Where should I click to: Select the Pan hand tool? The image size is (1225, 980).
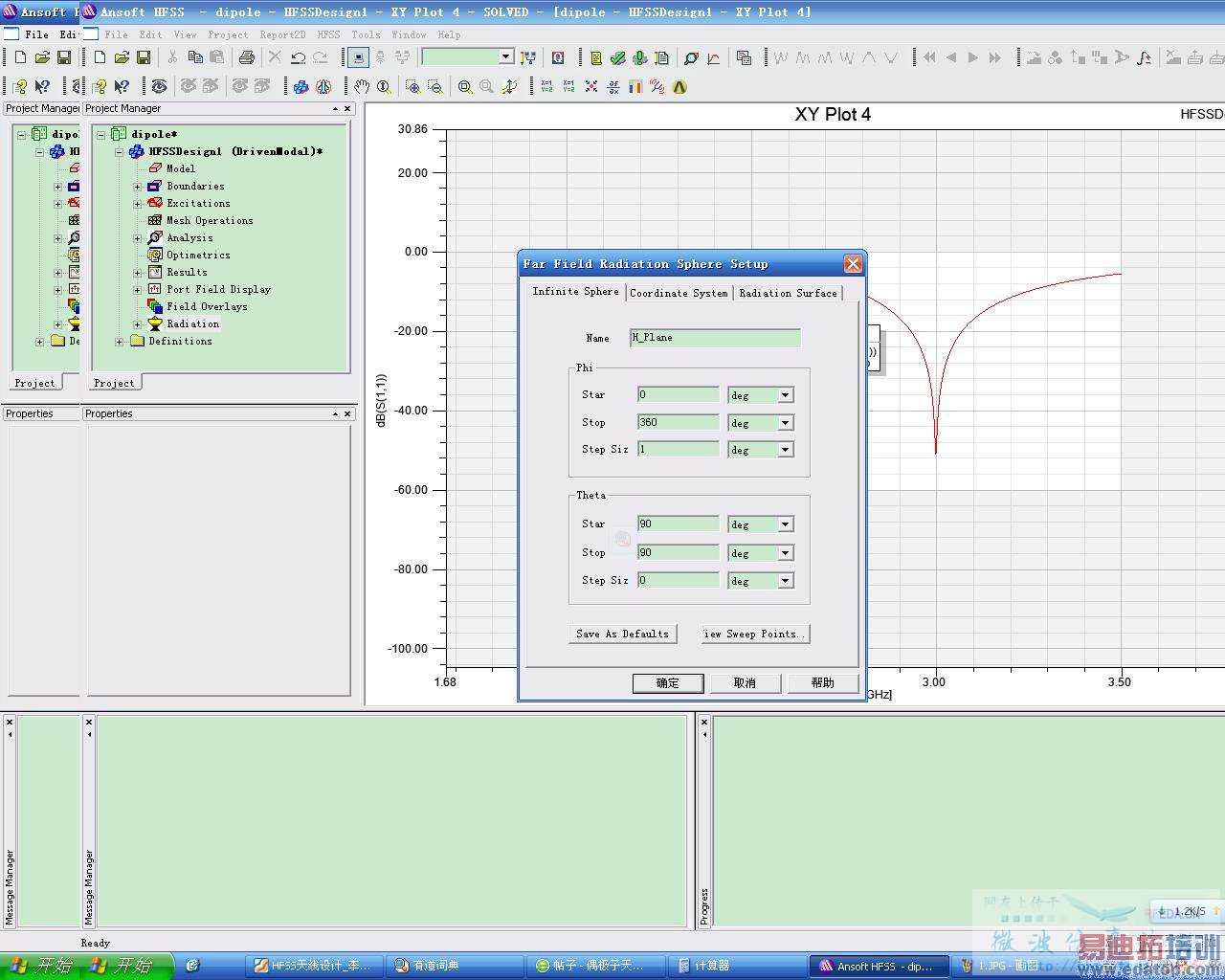pos(361,87)
